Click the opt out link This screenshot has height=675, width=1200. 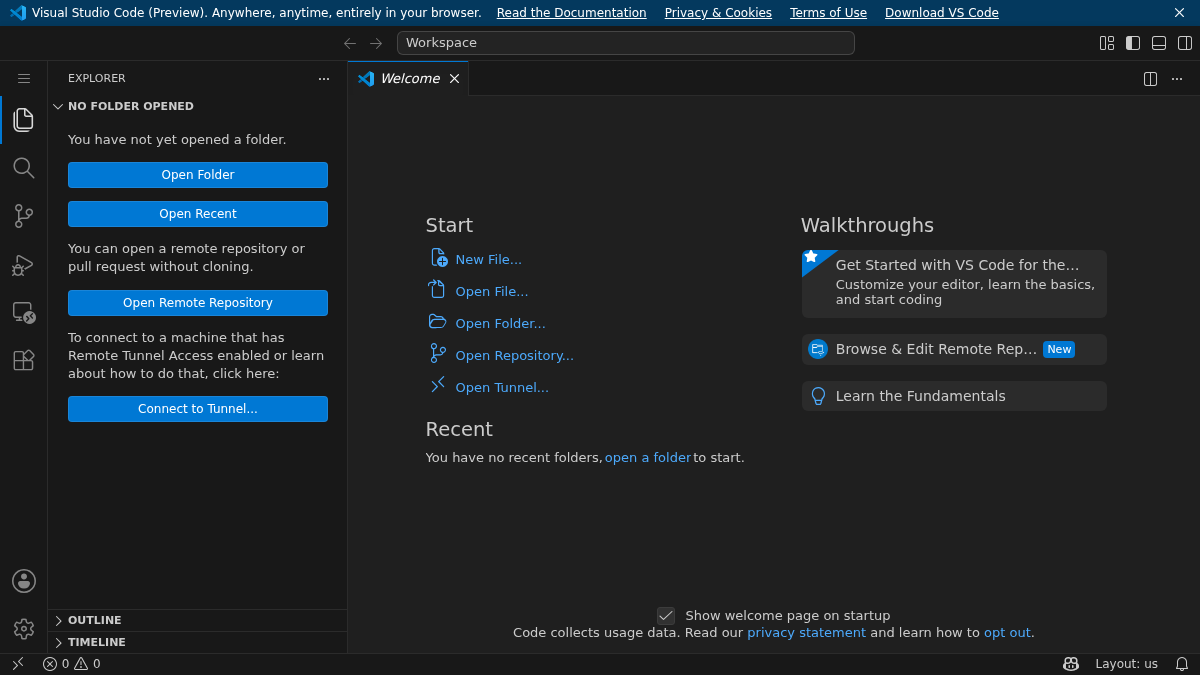[1007, 633]
